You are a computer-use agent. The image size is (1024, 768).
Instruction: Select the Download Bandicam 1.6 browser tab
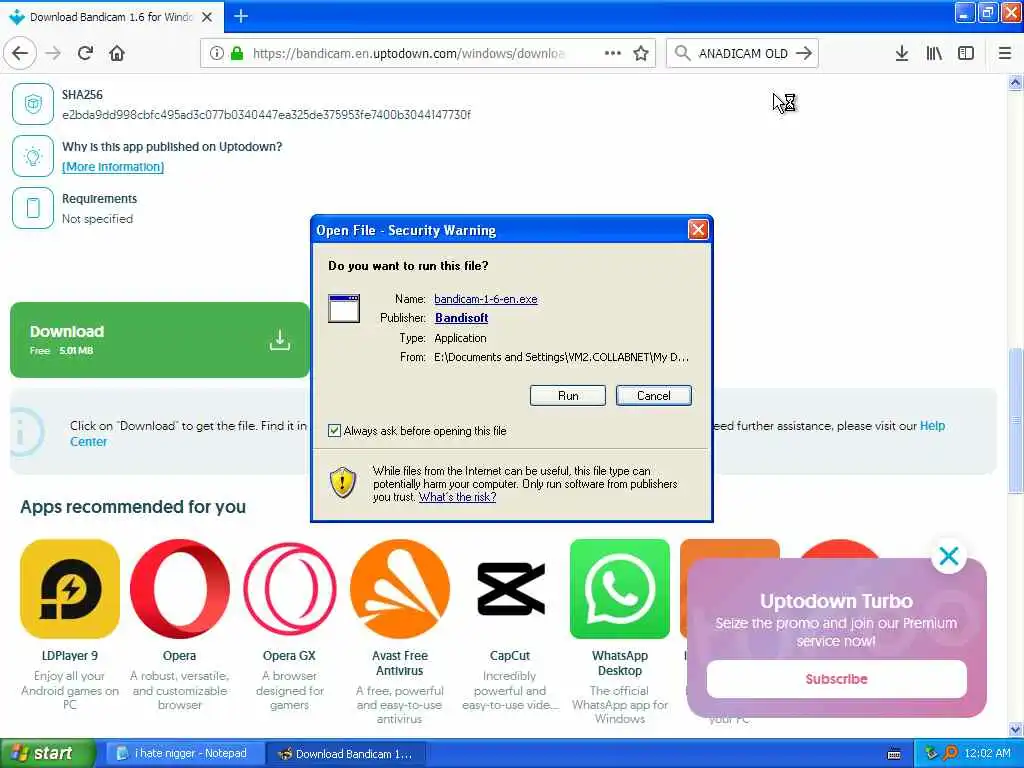(111, 17)
